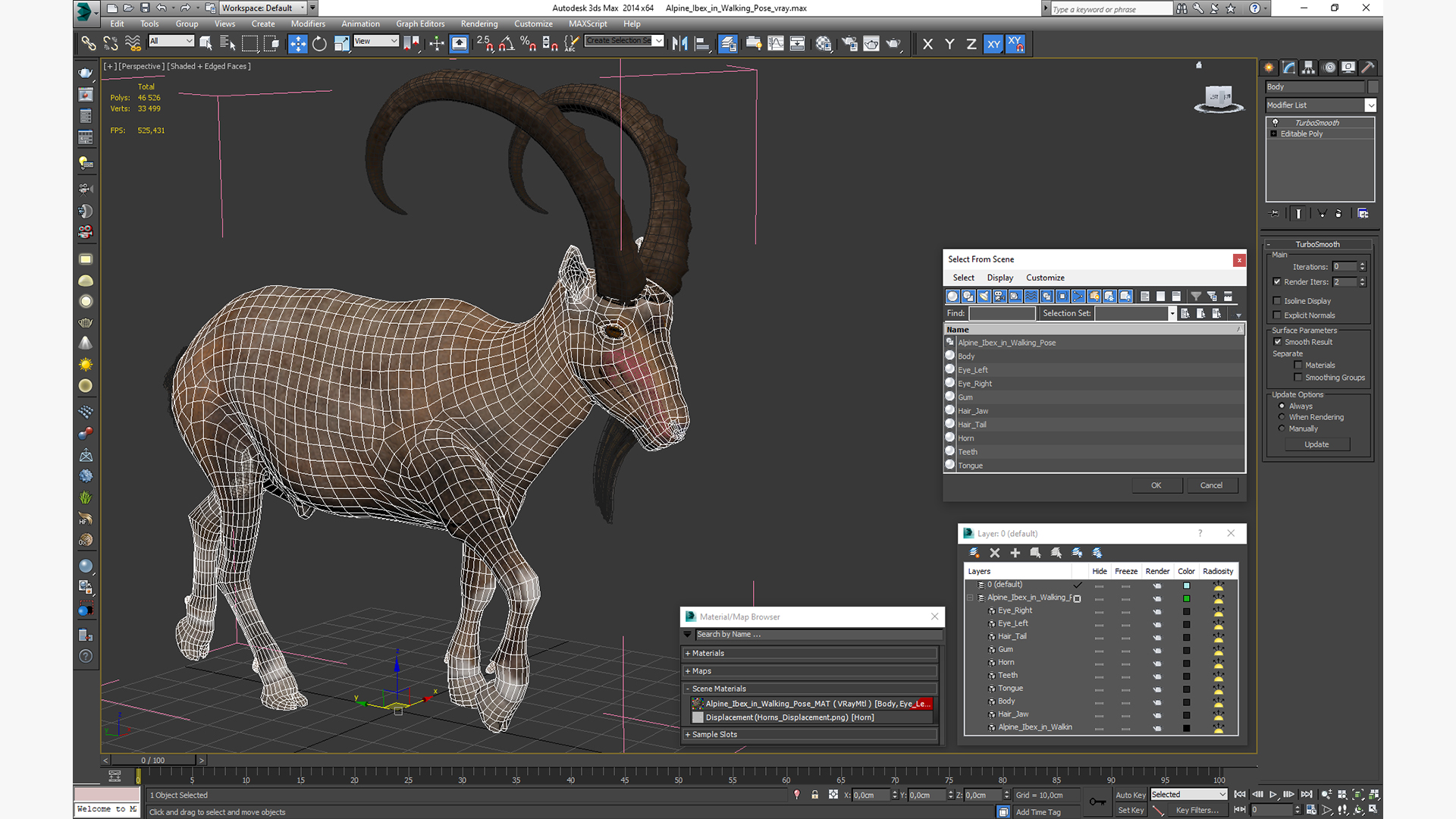Uncheck the Render Iters checkbox
Viewport: 1456px width, 819px height.
[x=1277, y=282]
